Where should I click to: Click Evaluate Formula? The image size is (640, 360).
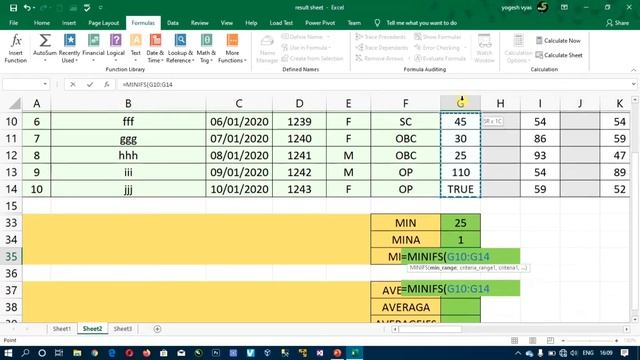(440, 58)
